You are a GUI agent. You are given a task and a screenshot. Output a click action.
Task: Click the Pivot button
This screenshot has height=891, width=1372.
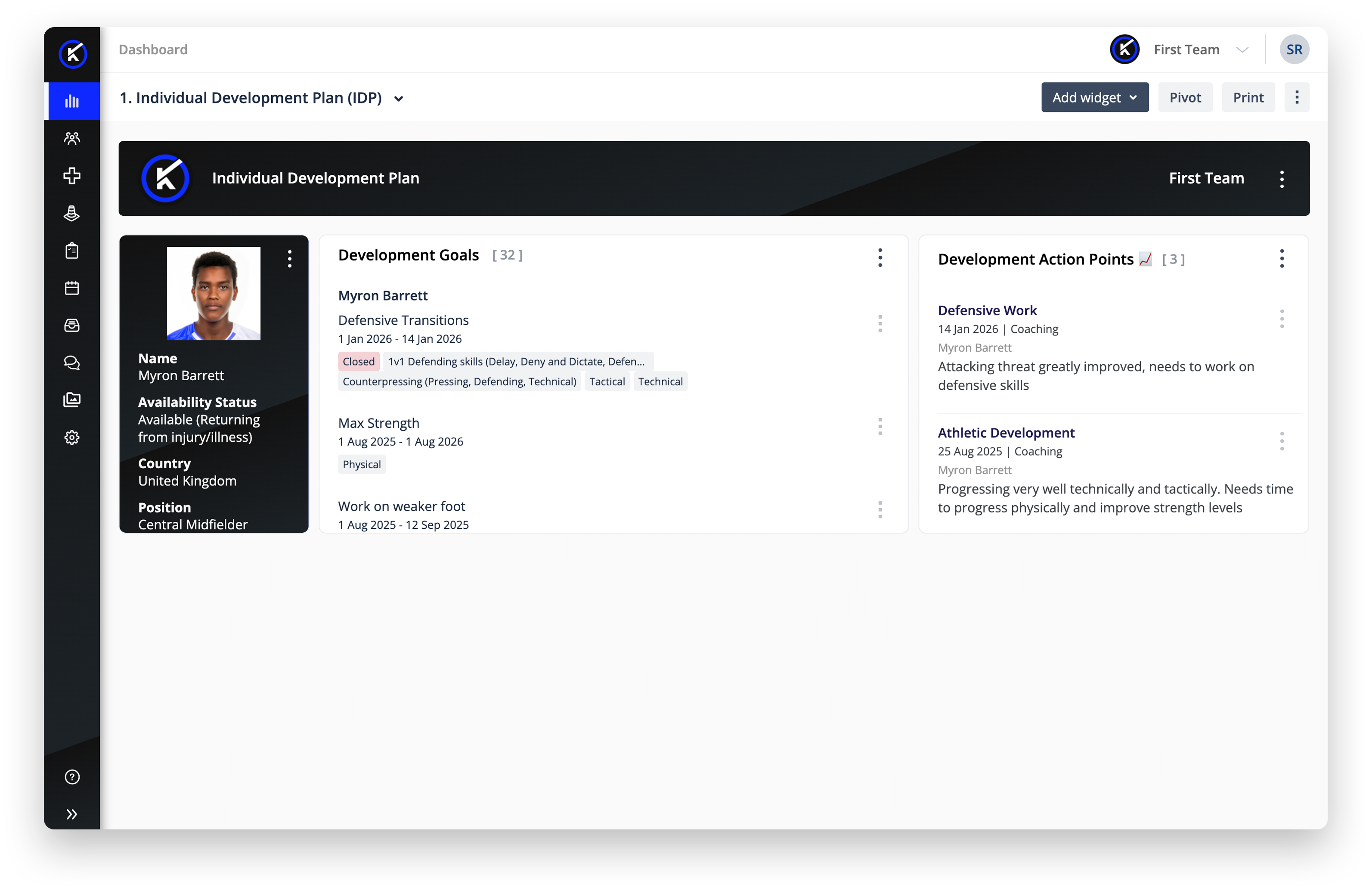coord(1185,97)
